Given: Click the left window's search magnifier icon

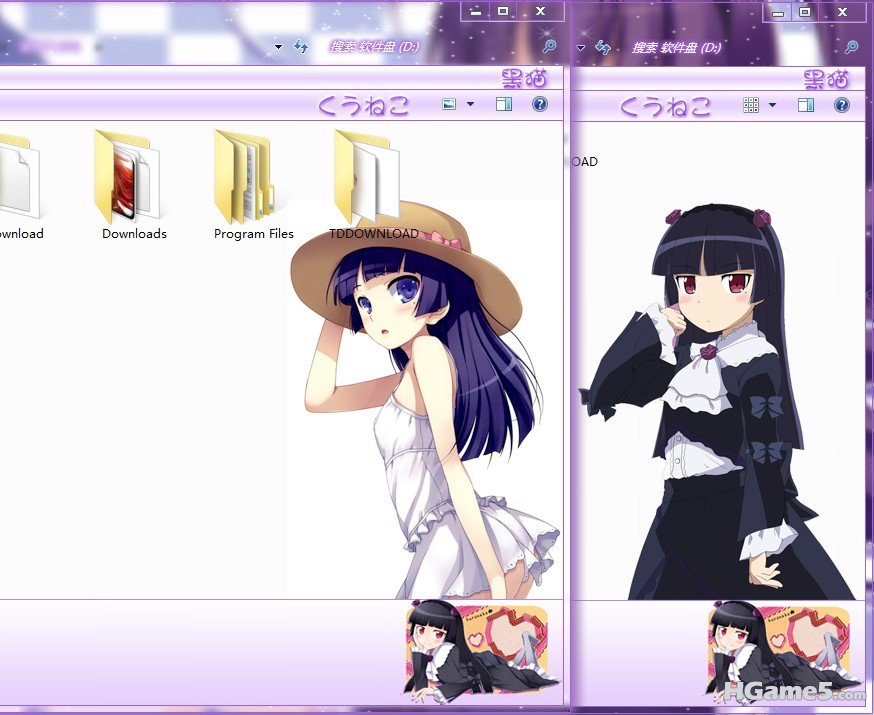Looking at the screenshot, I should pos(549,47).
